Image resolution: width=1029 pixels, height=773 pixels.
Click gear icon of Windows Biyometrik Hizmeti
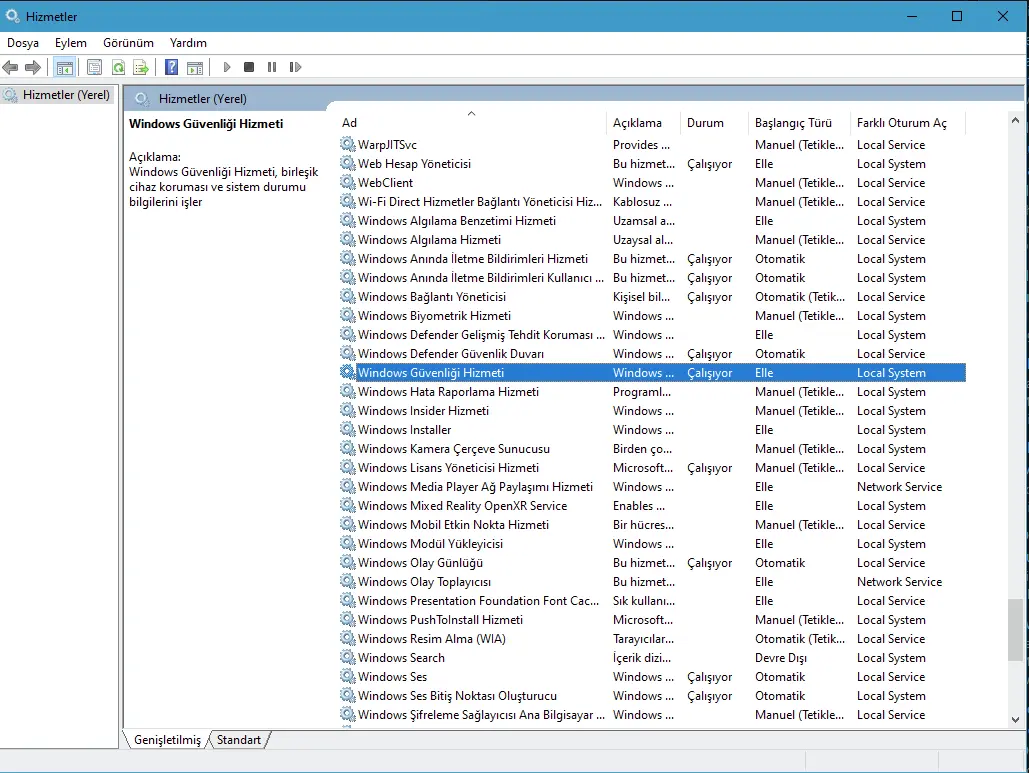coord(347,315)
